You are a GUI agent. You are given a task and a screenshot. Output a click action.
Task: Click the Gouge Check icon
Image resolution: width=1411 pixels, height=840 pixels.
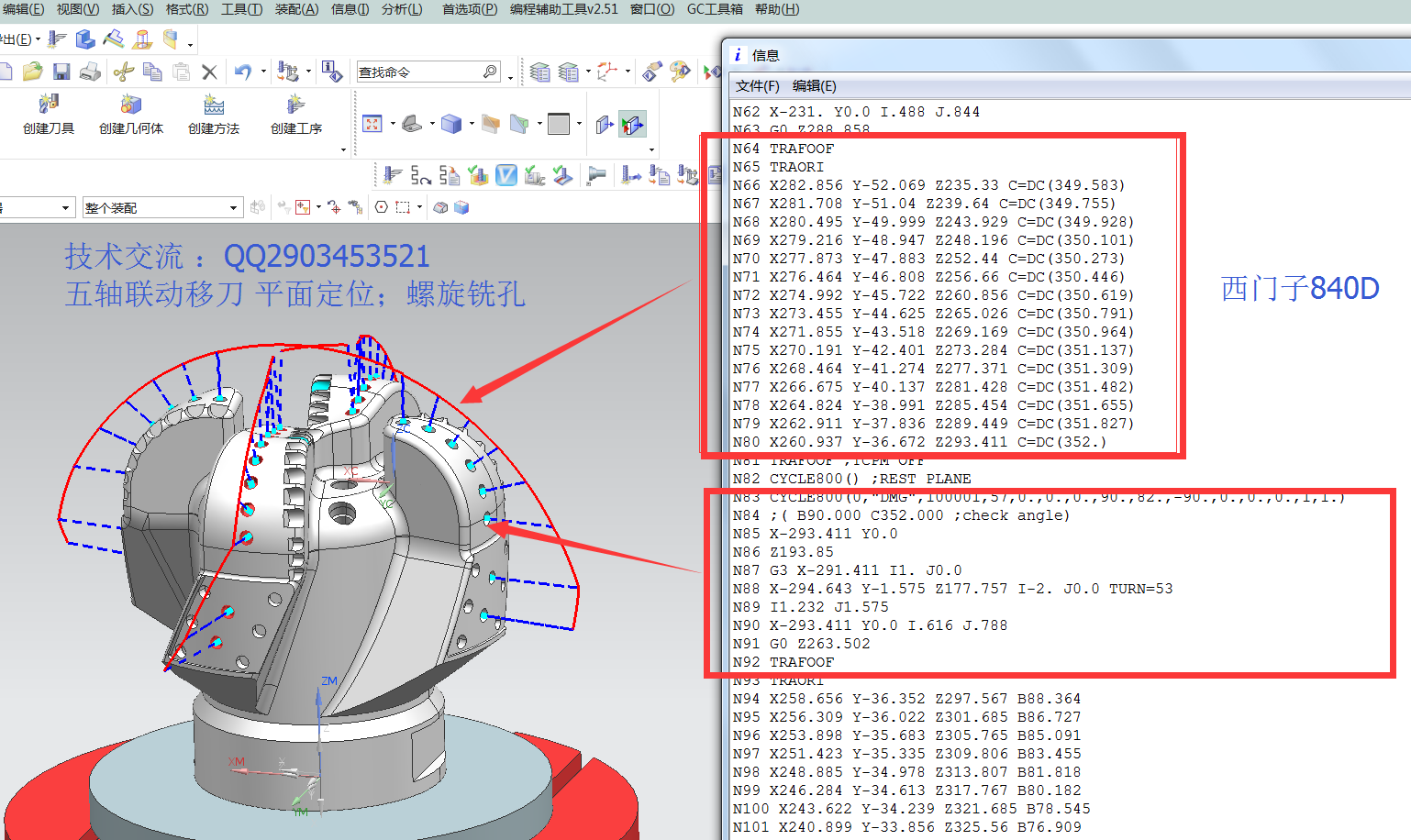pos(563,175)
